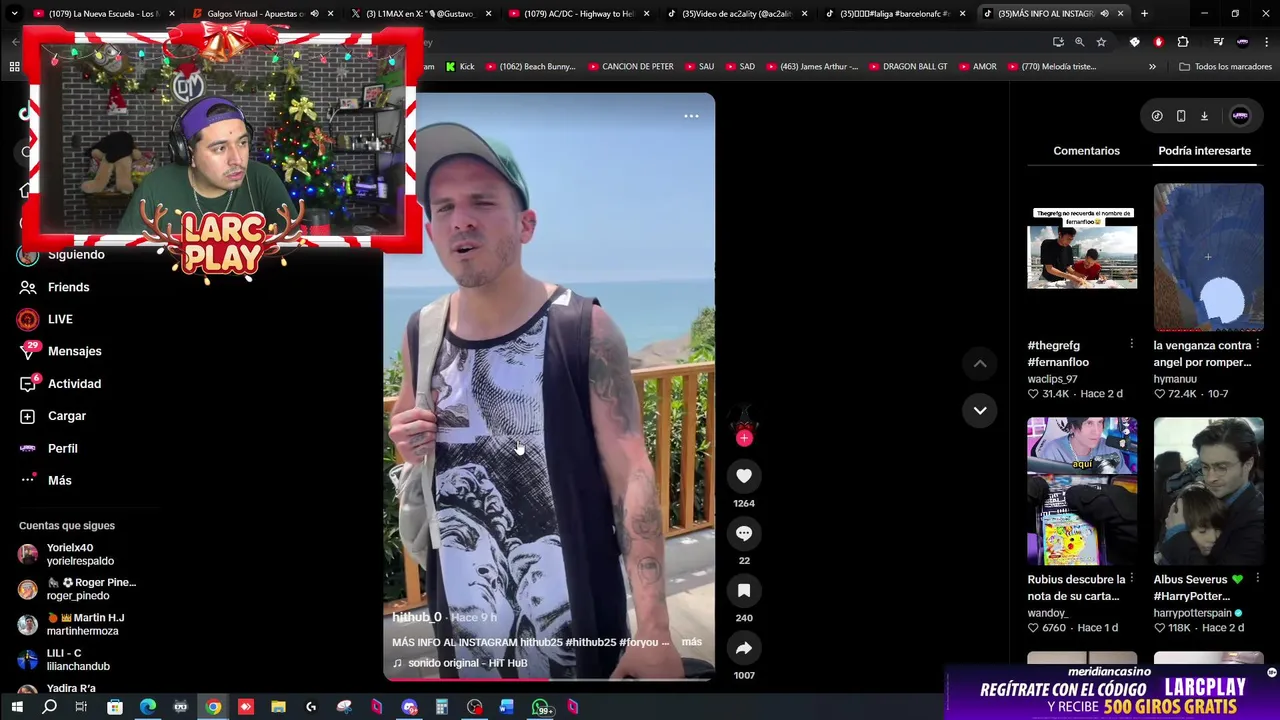Click the TikTok coins icon in top-right pill

click(1157, 116)
